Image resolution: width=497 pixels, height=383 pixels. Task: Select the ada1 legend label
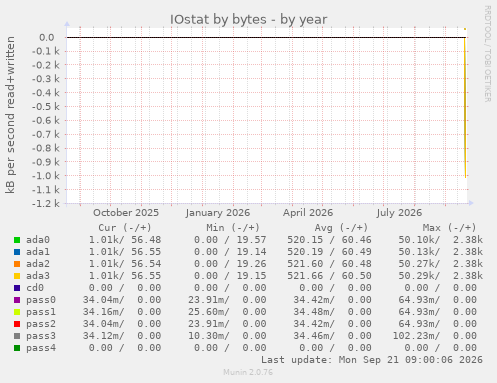click(x=38, y=252)
